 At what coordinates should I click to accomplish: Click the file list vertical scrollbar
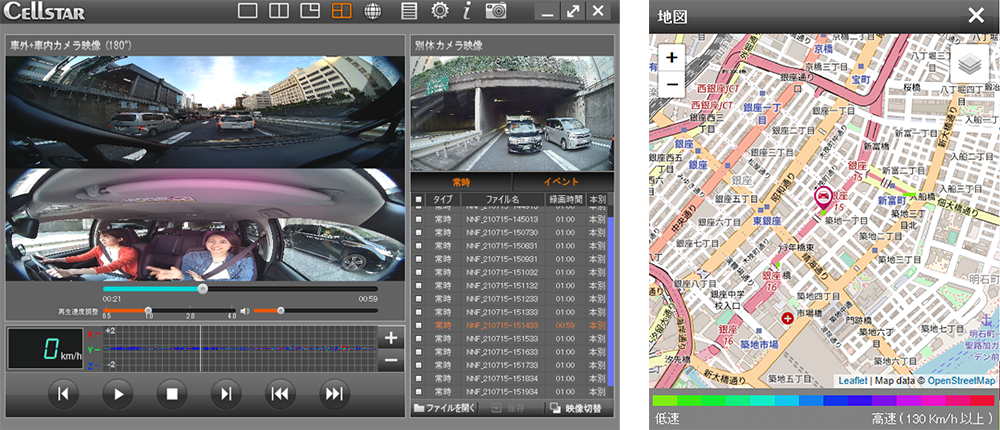(x=610, y=300)
